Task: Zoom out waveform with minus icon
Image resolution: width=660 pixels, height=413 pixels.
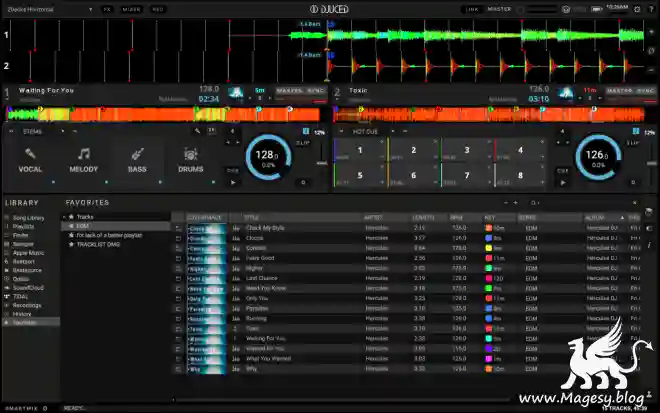Action: 651,70
